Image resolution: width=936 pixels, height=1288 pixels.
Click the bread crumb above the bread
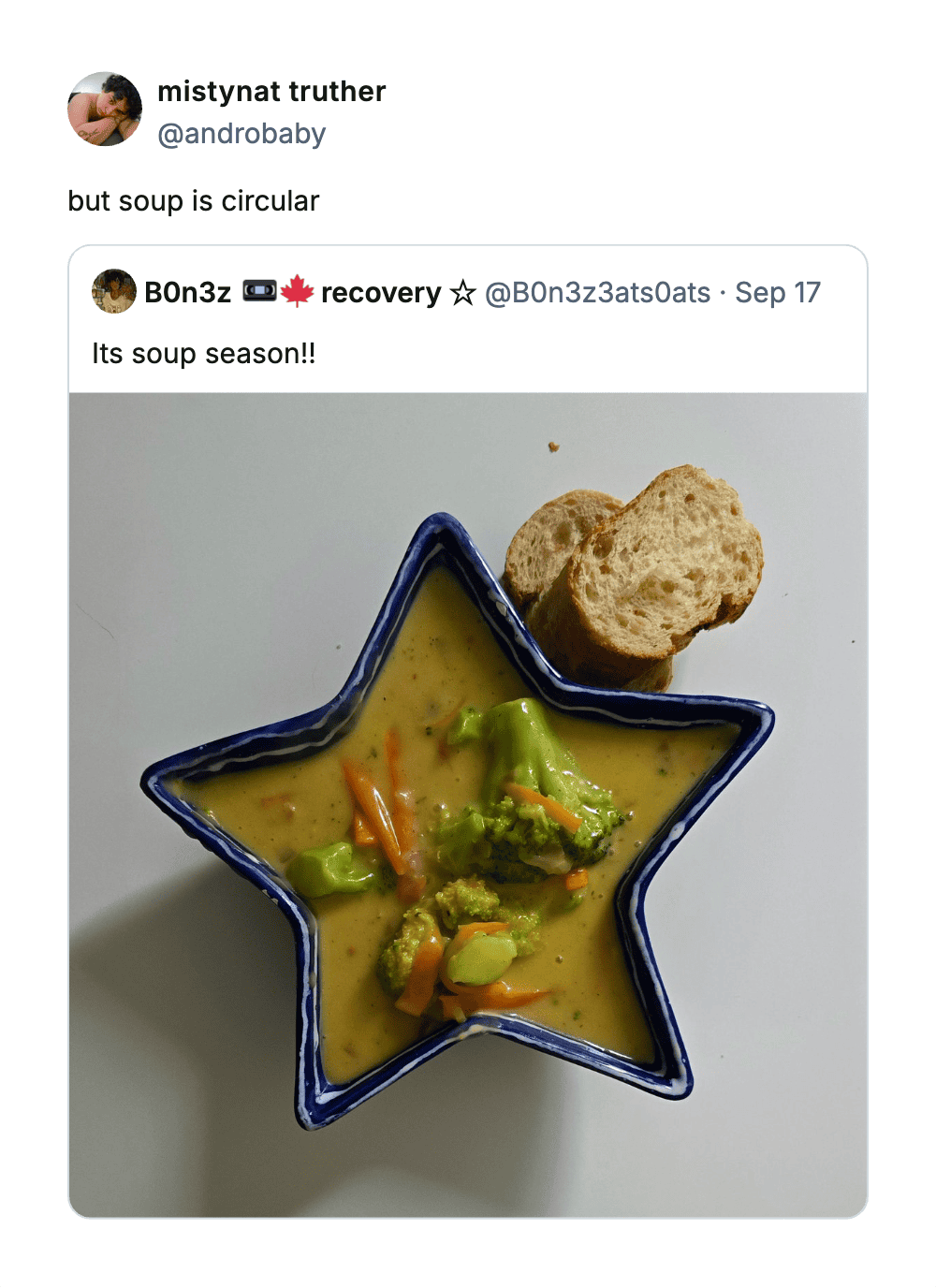[x=553, y=446]
